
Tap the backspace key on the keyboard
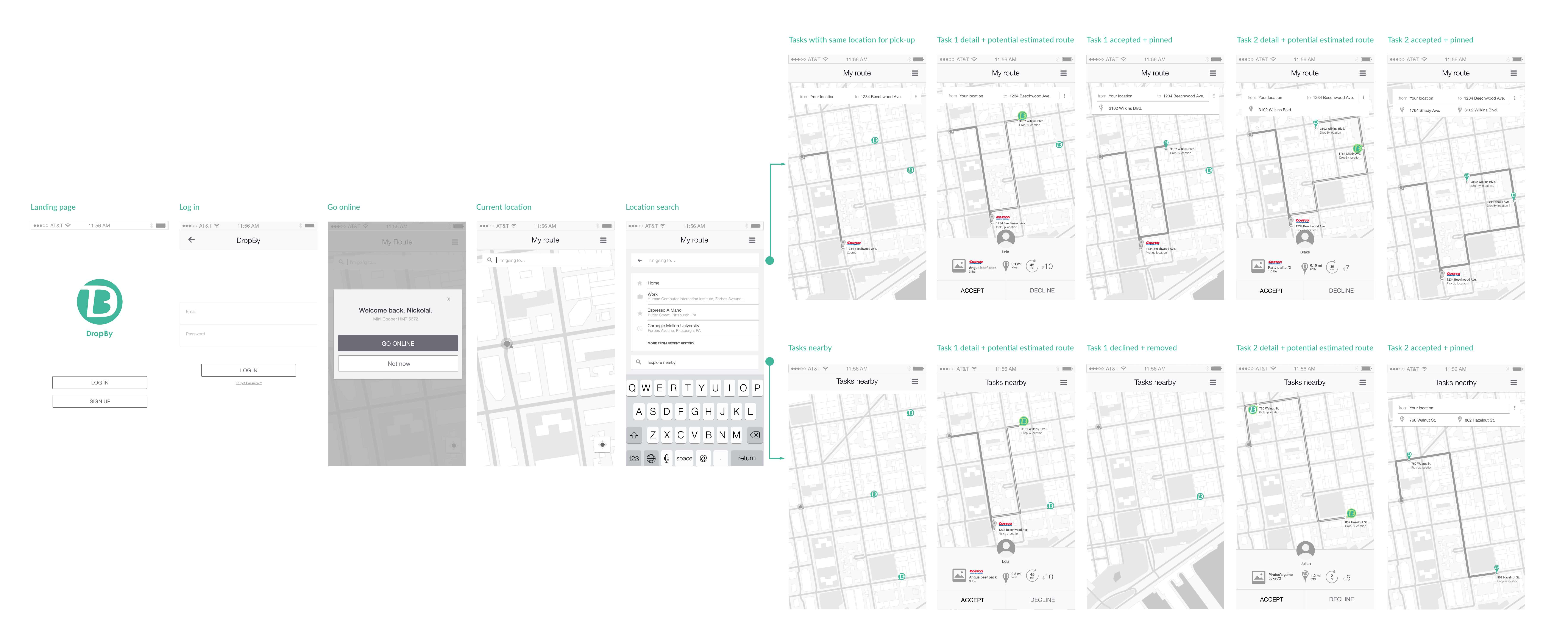point(755,435)
